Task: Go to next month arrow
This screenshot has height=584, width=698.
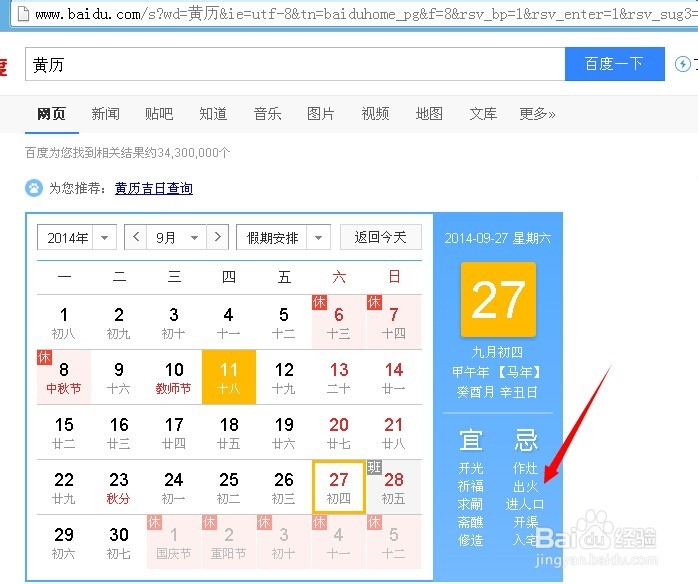Action: pyautogui.click(x=217, y=237)
